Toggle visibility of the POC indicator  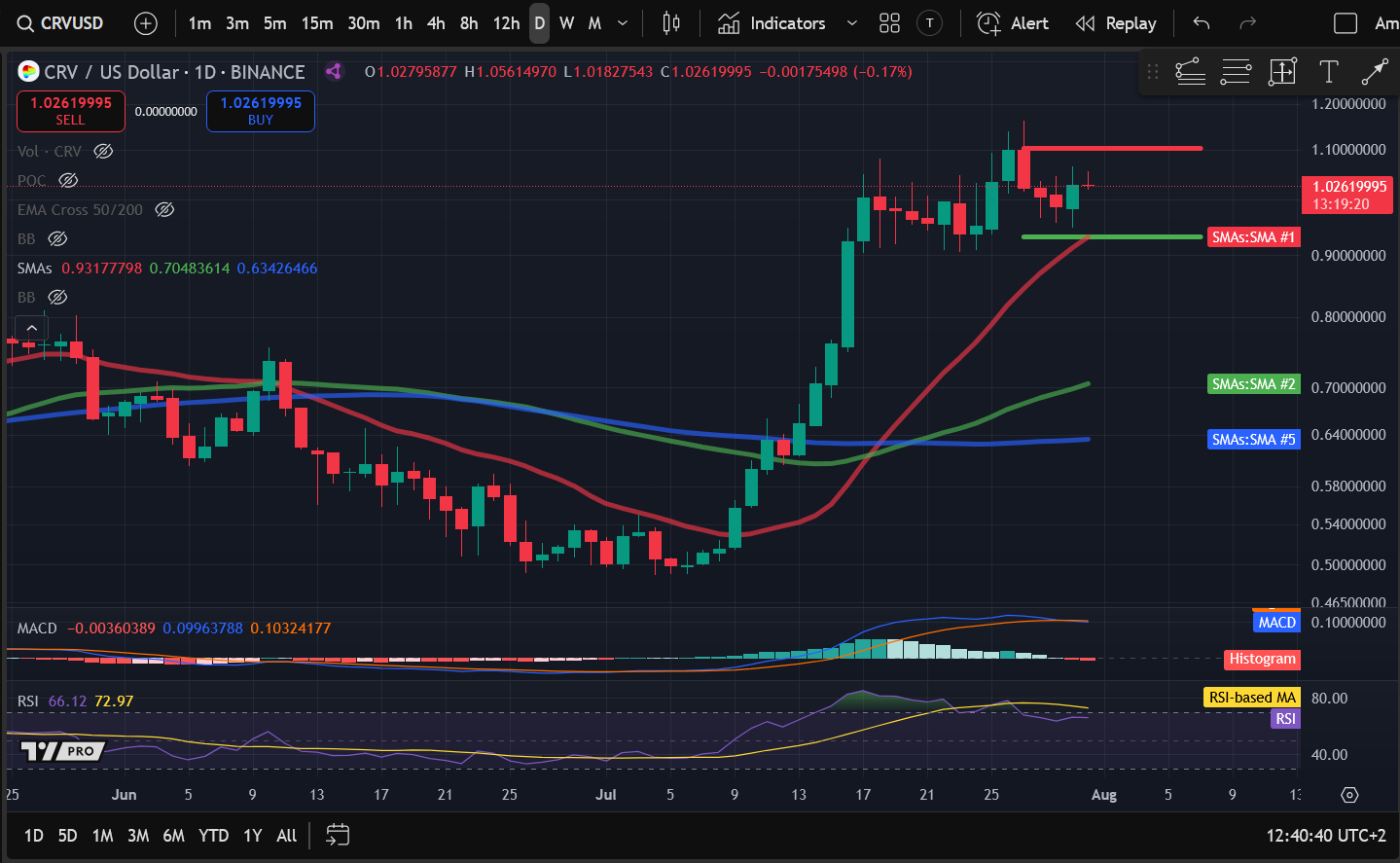pos(68,181)
